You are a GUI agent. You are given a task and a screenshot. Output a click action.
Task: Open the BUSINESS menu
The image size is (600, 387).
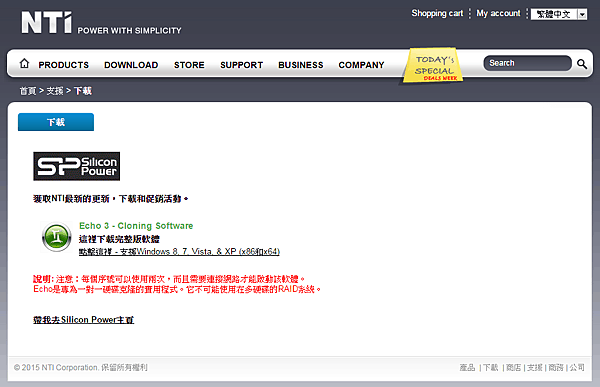click(301, 65)
